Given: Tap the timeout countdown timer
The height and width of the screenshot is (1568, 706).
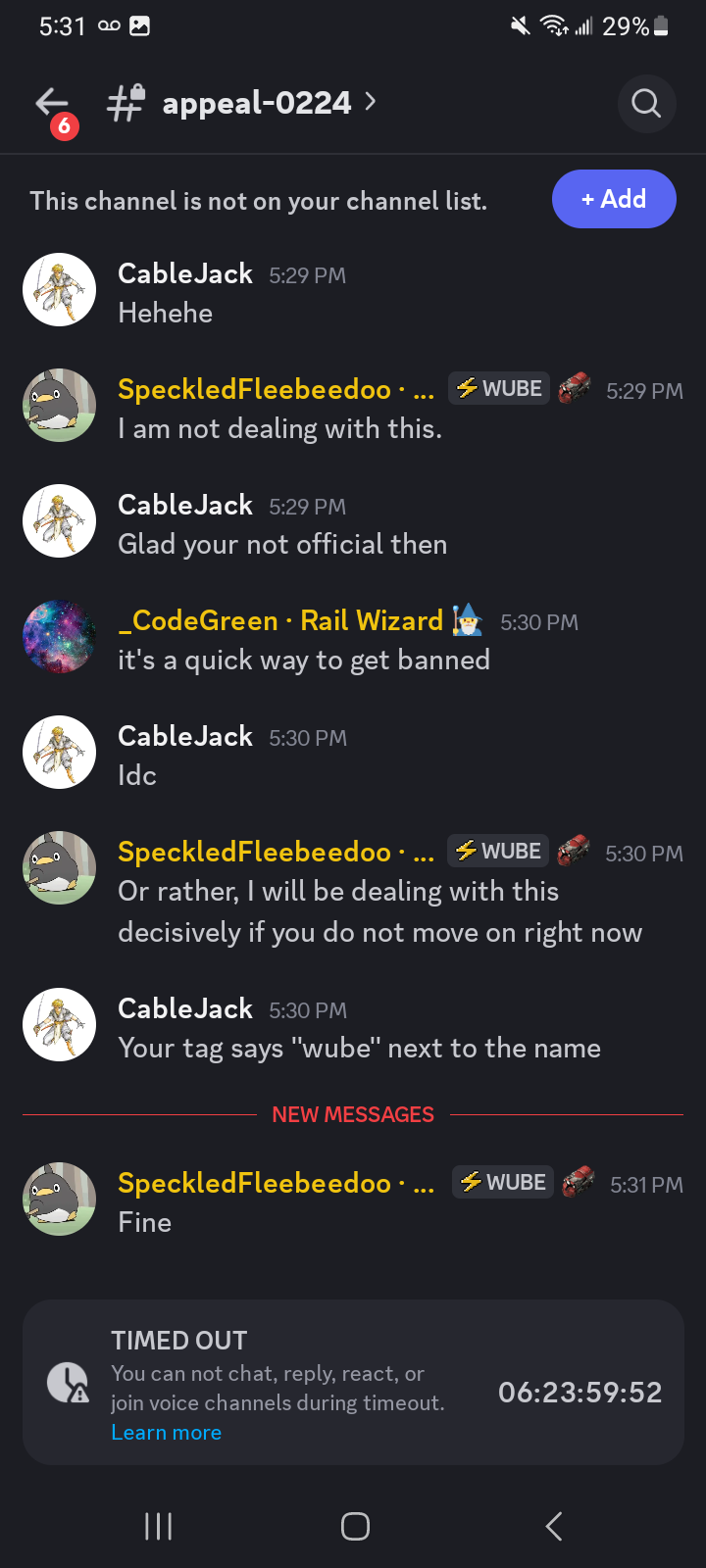Looking at the screenshot, I should coord(580,1392).
